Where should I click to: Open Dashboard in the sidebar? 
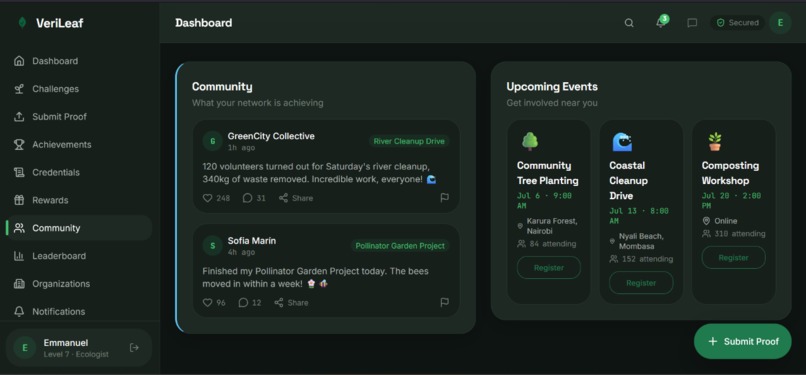79,61
